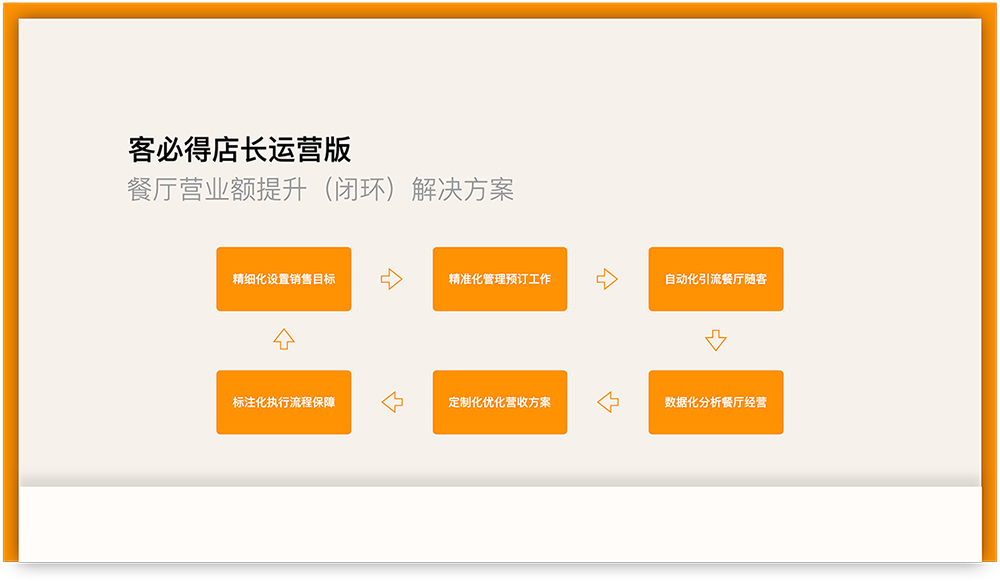Click the down arrow below 自动化引流餐厅随客
Screen dimensions: 1000x581
click(715, 340)
